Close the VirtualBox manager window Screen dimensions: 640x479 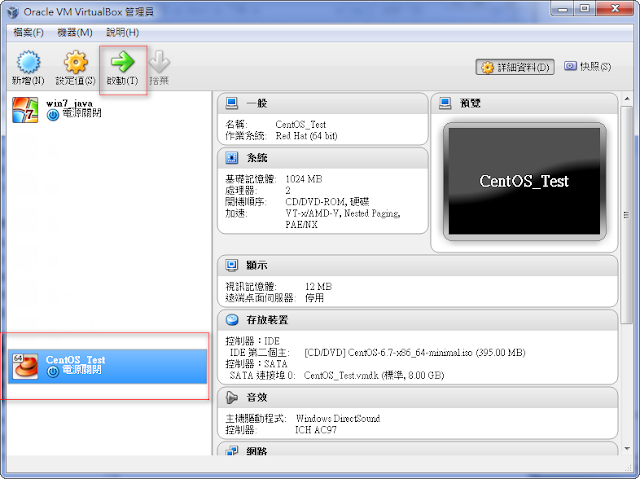(x=615, y=9)
